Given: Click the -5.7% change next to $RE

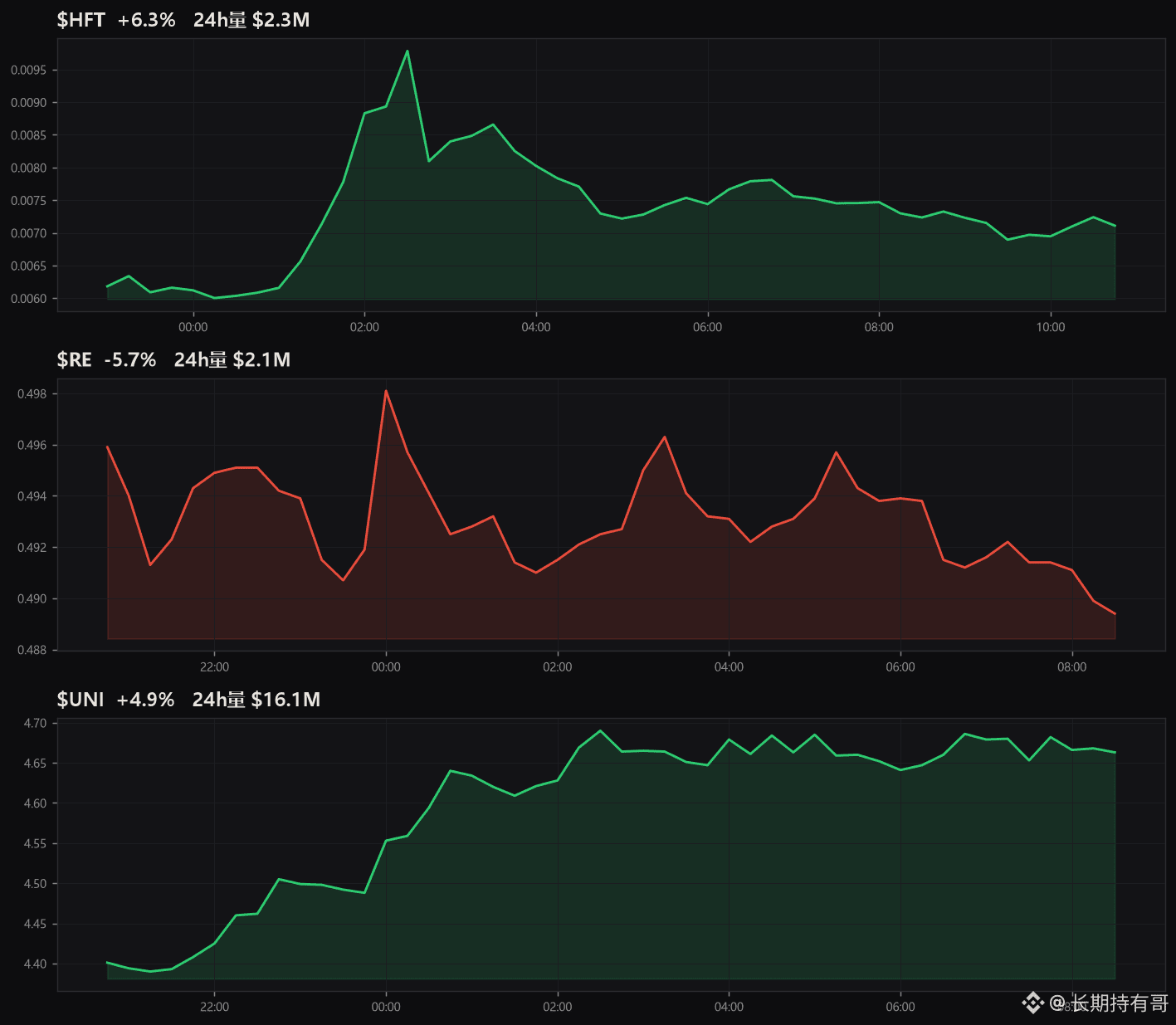Looking at the screenshot, I should [x=130, y=359].
